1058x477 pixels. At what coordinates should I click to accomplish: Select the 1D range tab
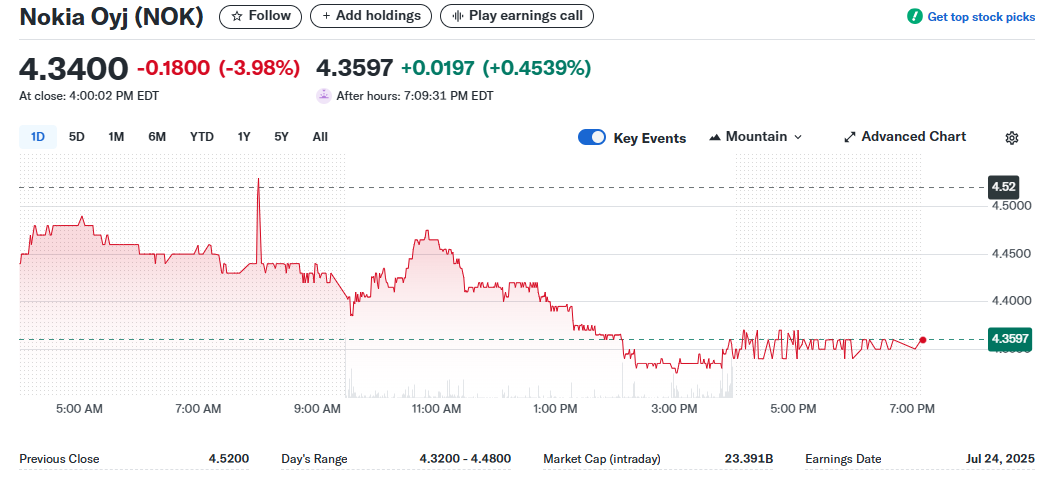(x=38, y=137)
